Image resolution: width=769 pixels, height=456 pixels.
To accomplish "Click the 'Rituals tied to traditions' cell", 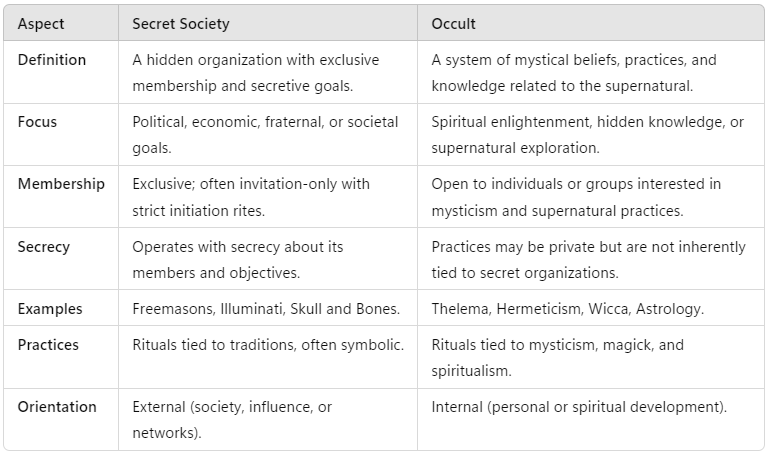I will click(268, 357).
